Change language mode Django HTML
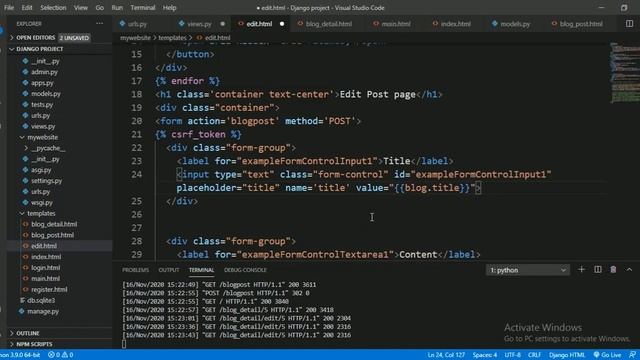 (x=567, y=355)
